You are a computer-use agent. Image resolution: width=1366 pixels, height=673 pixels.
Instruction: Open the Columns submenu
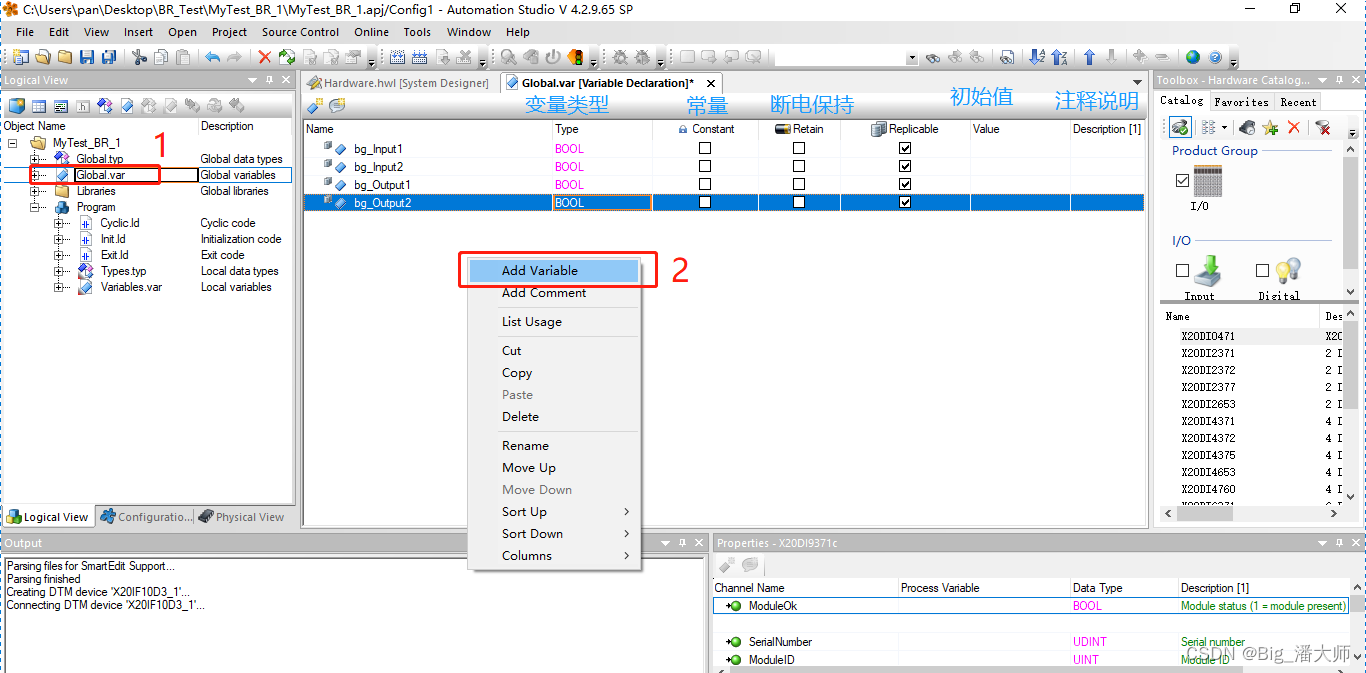pos(555,556)
